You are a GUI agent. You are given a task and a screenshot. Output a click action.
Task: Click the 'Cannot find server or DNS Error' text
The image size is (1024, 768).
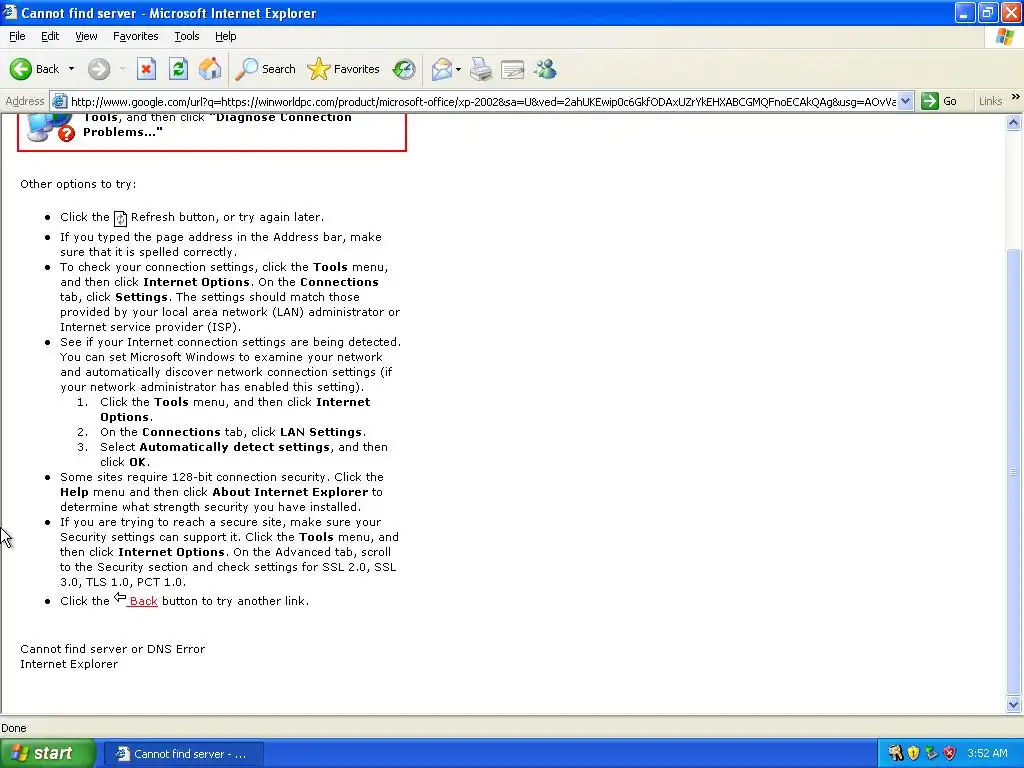(112, 649)
